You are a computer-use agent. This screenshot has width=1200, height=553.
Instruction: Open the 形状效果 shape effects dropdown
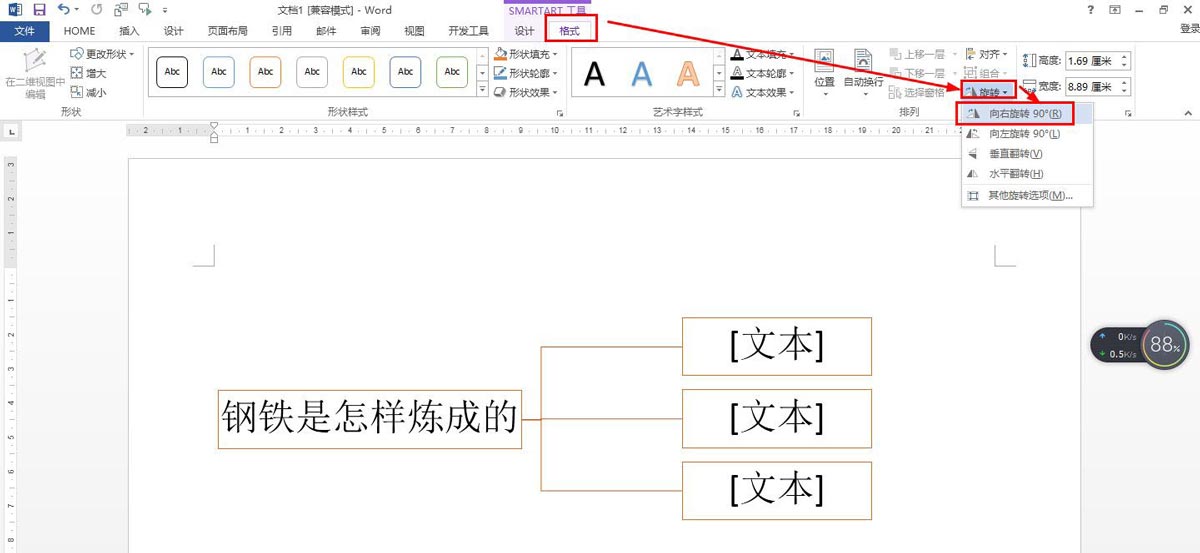526,92
